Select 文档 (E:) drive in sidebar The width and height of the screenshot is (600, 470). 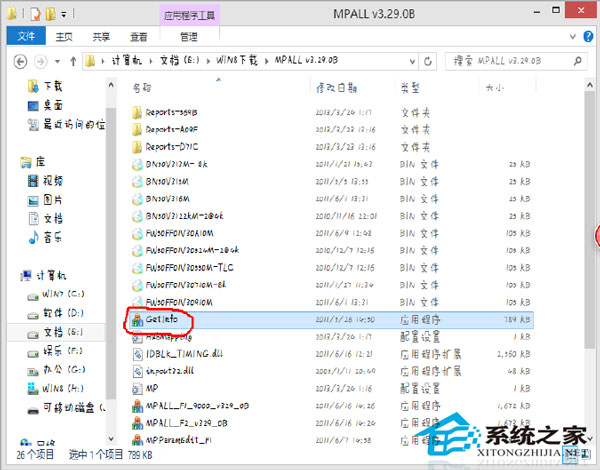55,332
